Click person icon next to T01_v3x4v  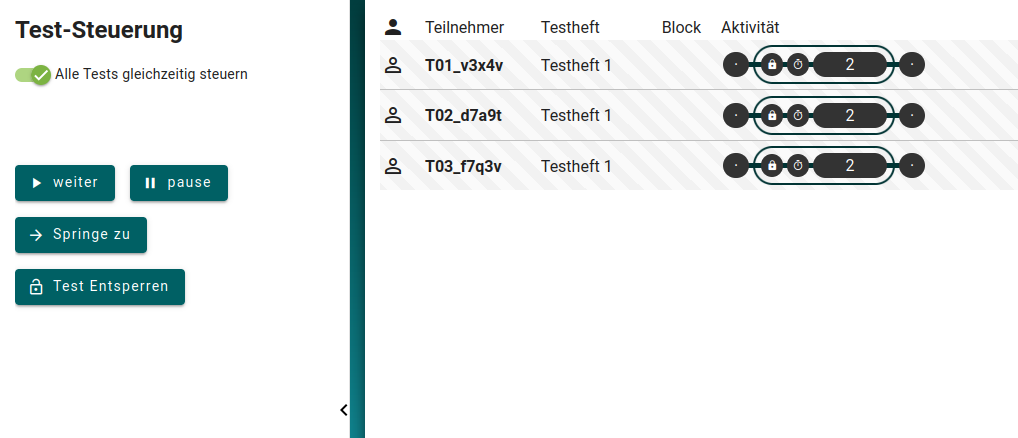pyautogui.click(x=393, y=65)
